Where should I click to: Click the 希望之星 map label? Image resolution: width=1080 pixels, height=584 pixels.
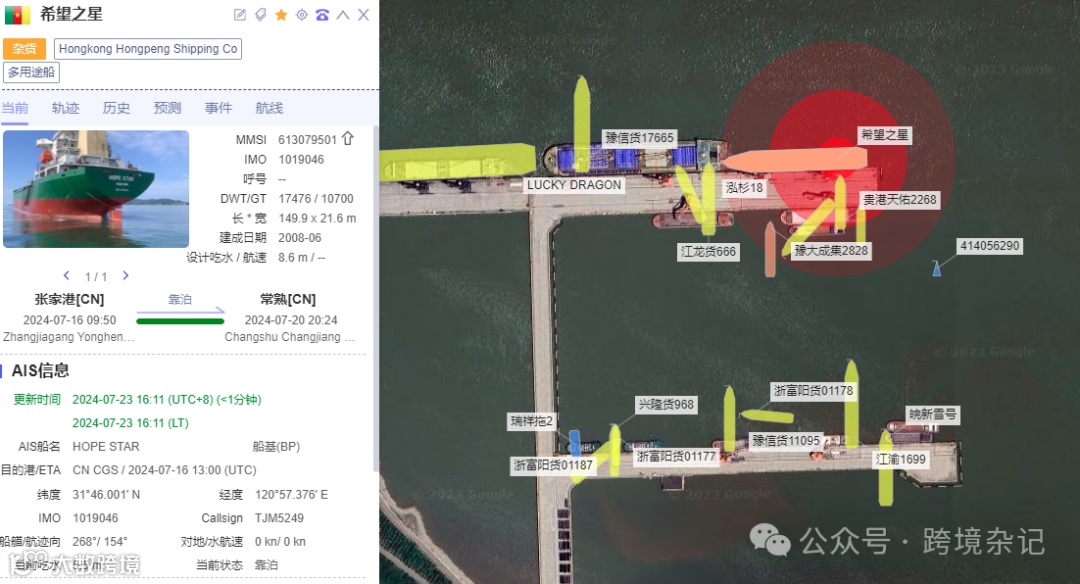point(884,135)
